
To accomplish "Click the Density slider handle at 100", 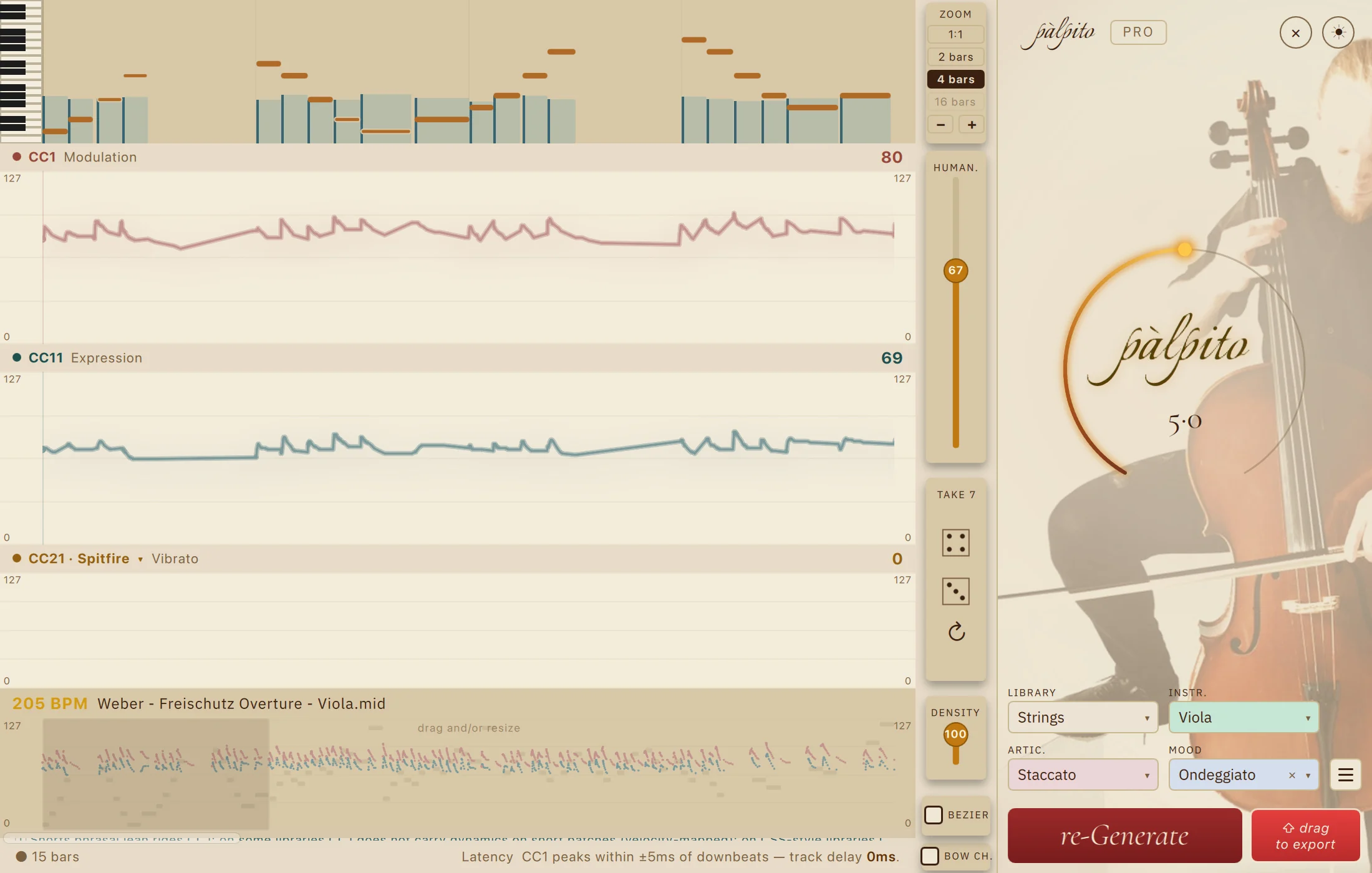I will (955, 734).
